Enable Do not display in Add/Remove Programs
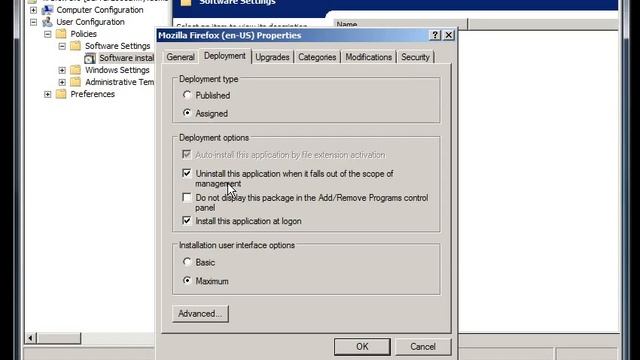640x360 pixels. 187,198
